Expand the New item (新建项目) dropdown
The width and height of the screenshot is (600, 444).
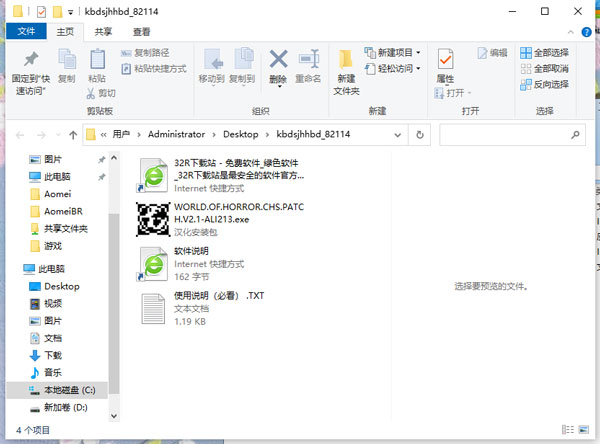point(392,52)
